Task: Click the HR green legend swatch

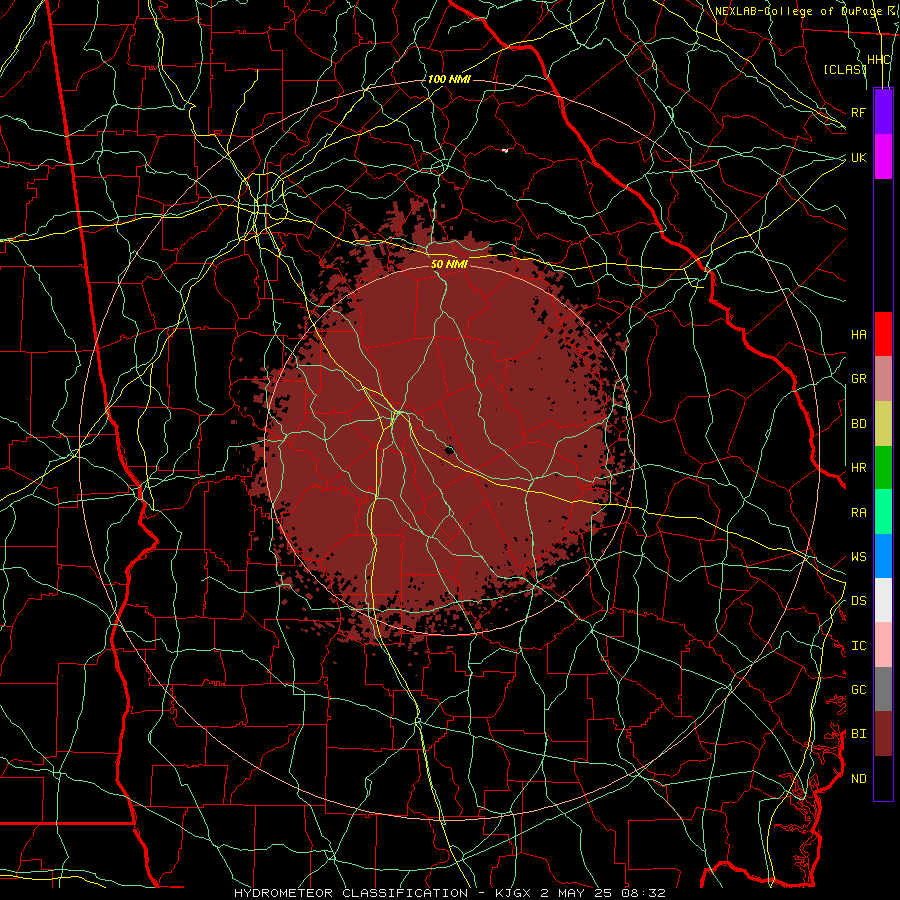Action: click(883, 468)
